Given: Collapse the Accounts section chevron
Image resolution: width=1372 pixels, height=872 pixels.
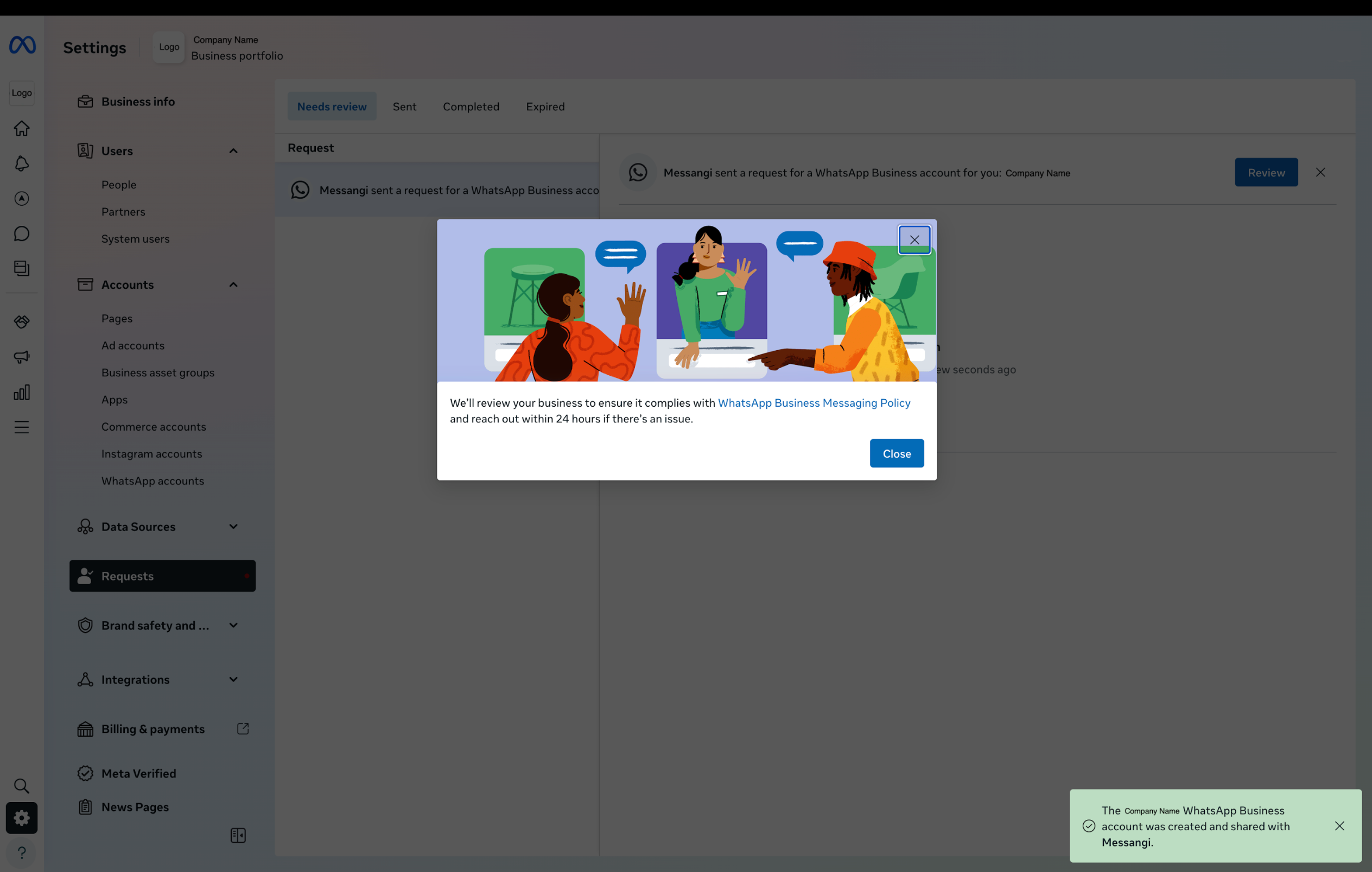Looking at the screenshot, I should point(233,285).
